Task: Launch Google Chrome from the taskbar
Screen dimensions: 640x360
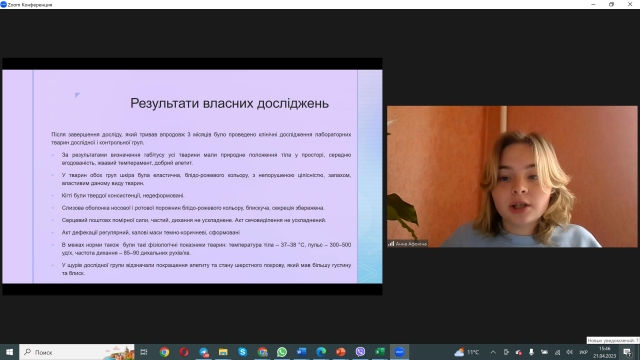Action: (164, 352)
